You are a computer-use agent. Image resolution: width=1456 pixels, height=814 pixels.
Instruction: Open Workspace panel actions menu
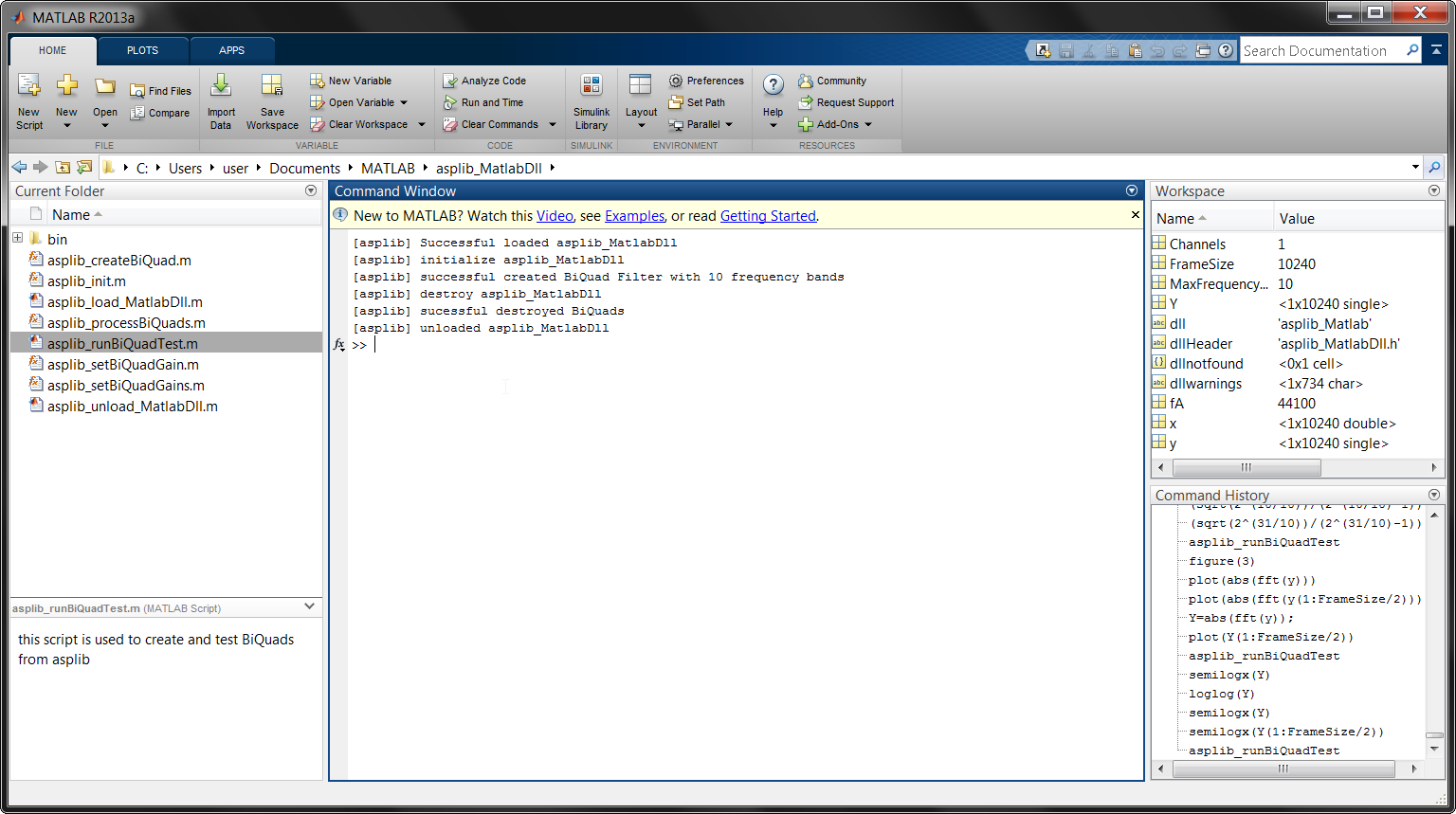click(1434, 190)
